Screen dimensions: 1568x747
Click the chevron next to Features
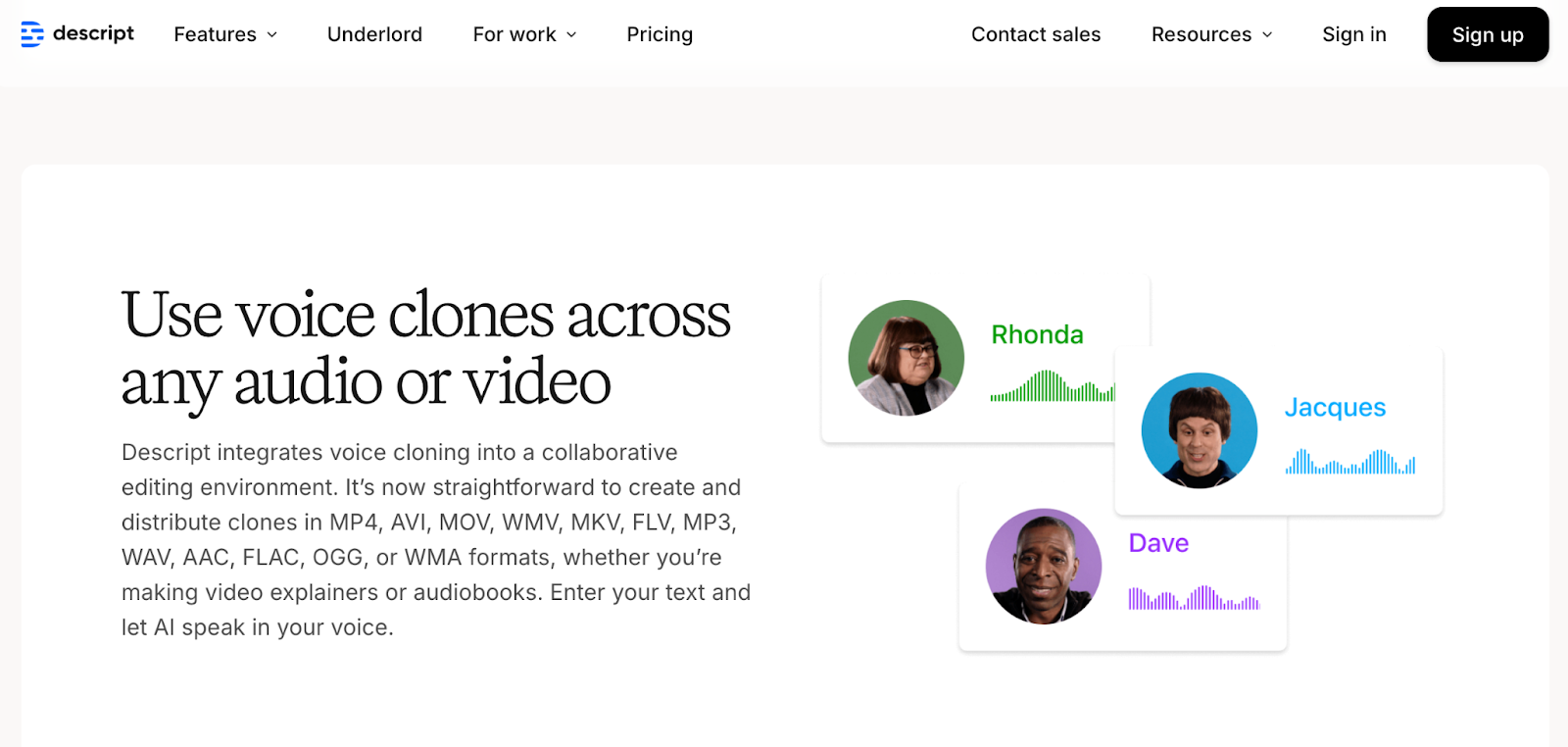pos(272,35)
